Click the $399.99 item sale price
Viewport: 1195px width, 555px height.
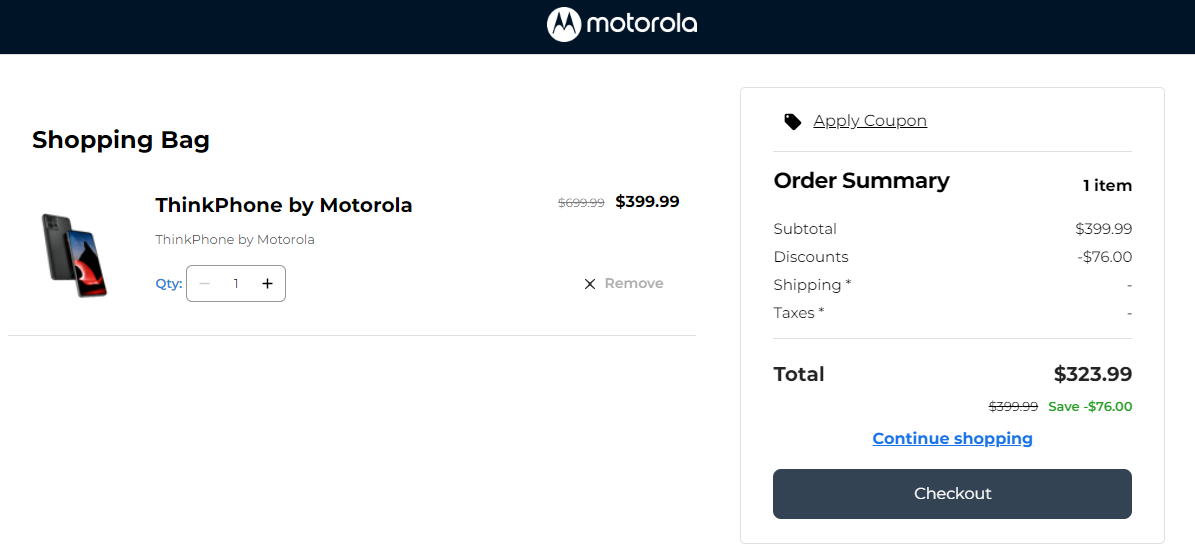[647, 202]
